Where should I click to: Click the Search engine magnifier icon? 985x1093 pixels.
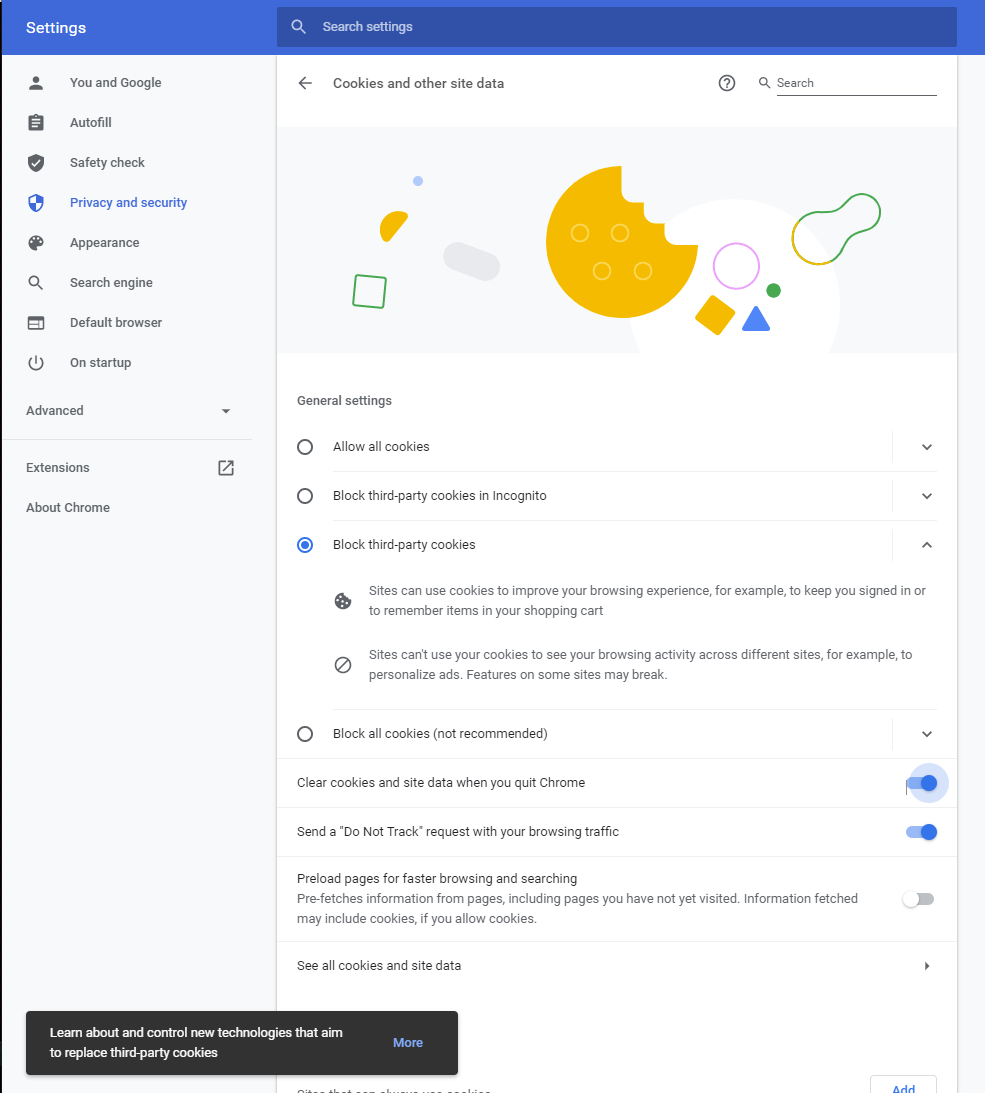click(x=36, y=283)
